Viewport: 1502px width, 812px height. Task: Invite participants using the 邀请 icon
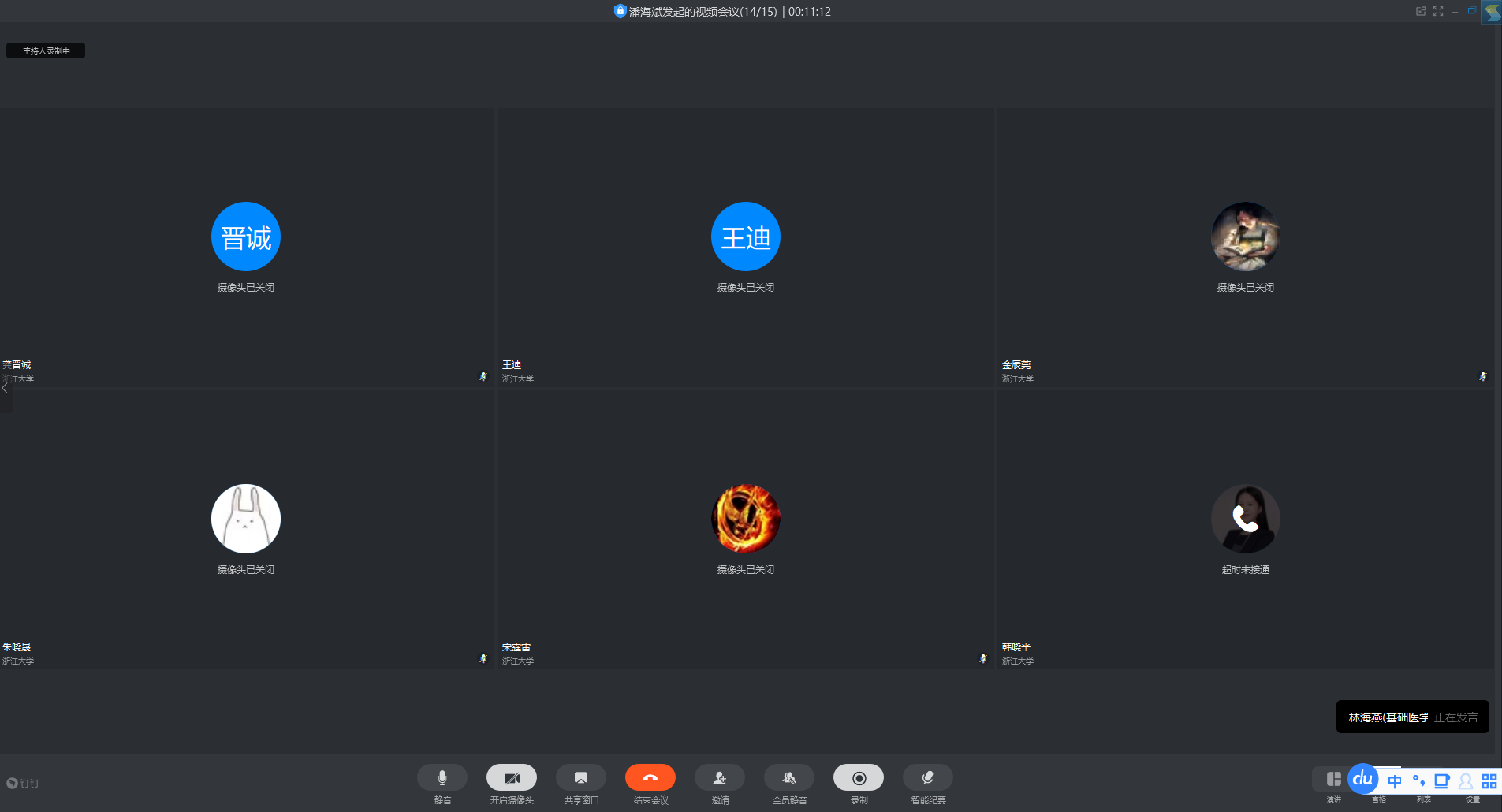point(719,778)
